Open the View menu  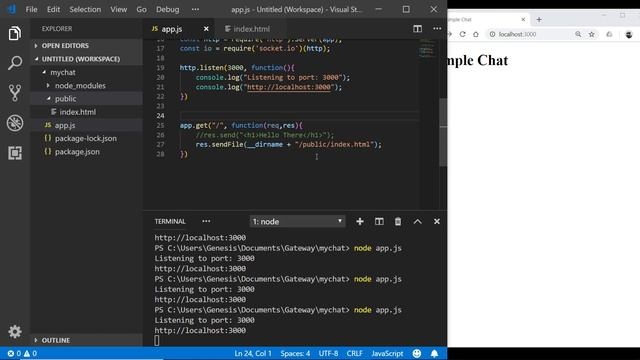(x=118, y=9)
